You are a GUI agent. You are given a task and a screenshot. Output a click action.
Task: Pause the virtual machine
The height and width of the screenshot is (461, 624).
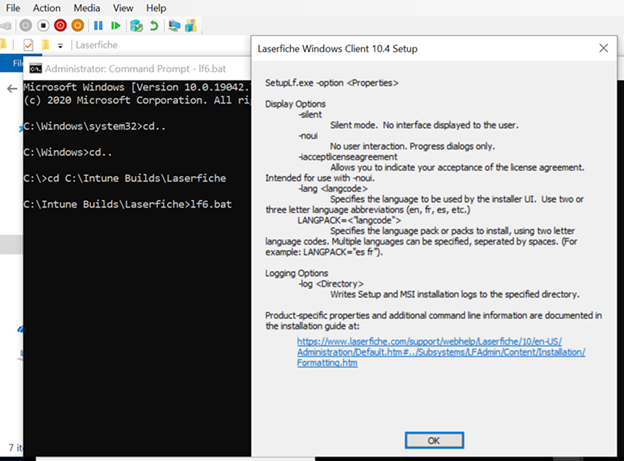point(98,25)
